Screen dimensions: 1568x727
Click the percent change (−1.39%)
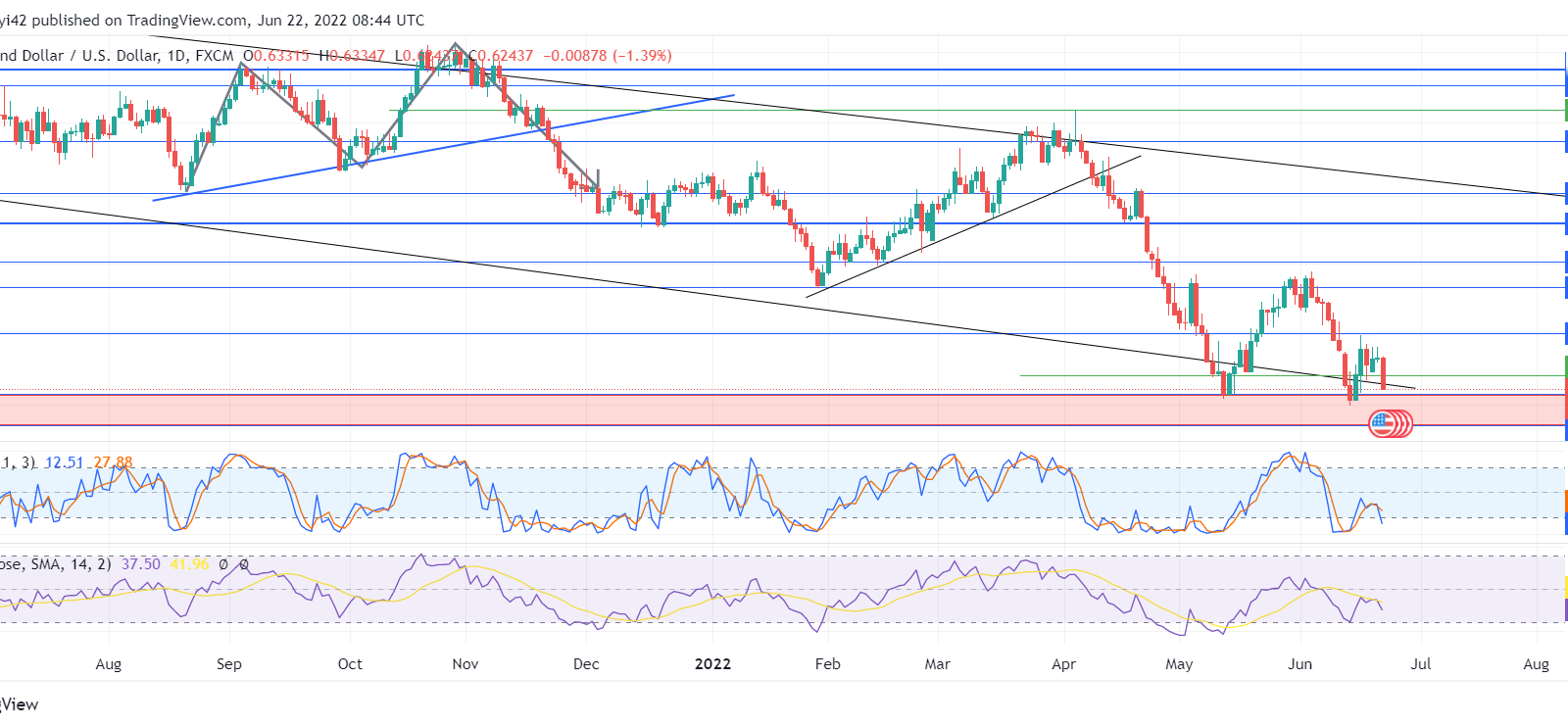click(x=643, y=56)
